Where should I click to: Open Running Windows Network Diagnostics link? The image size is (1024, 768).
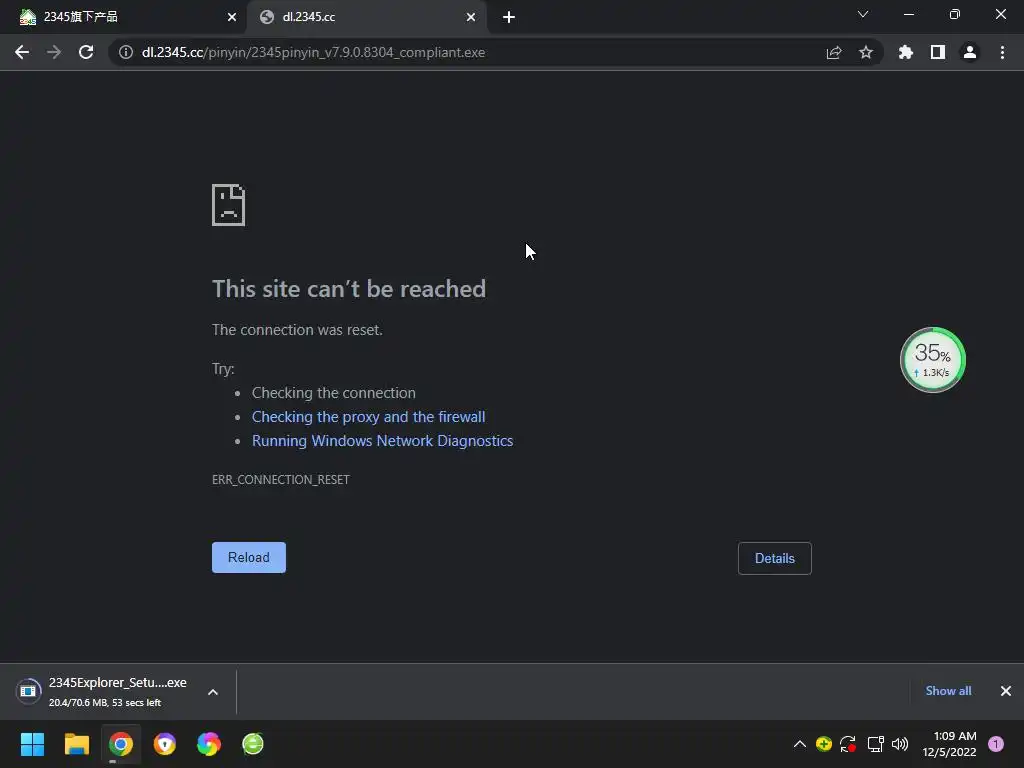click(383, 441)
